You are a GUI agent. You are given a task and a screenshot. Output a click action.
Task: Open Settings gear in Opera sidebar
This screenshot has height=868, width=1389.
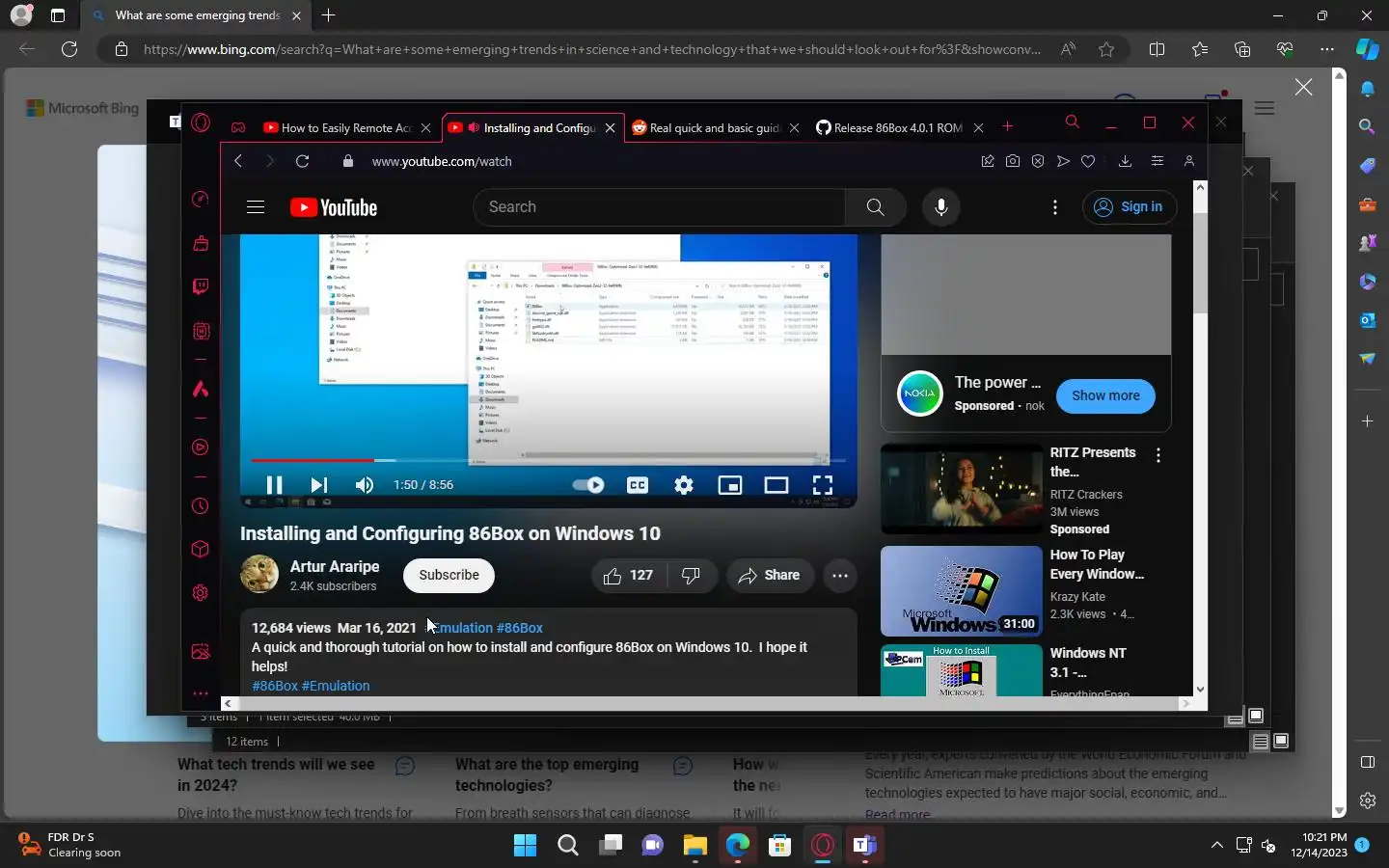pos(201,593)
